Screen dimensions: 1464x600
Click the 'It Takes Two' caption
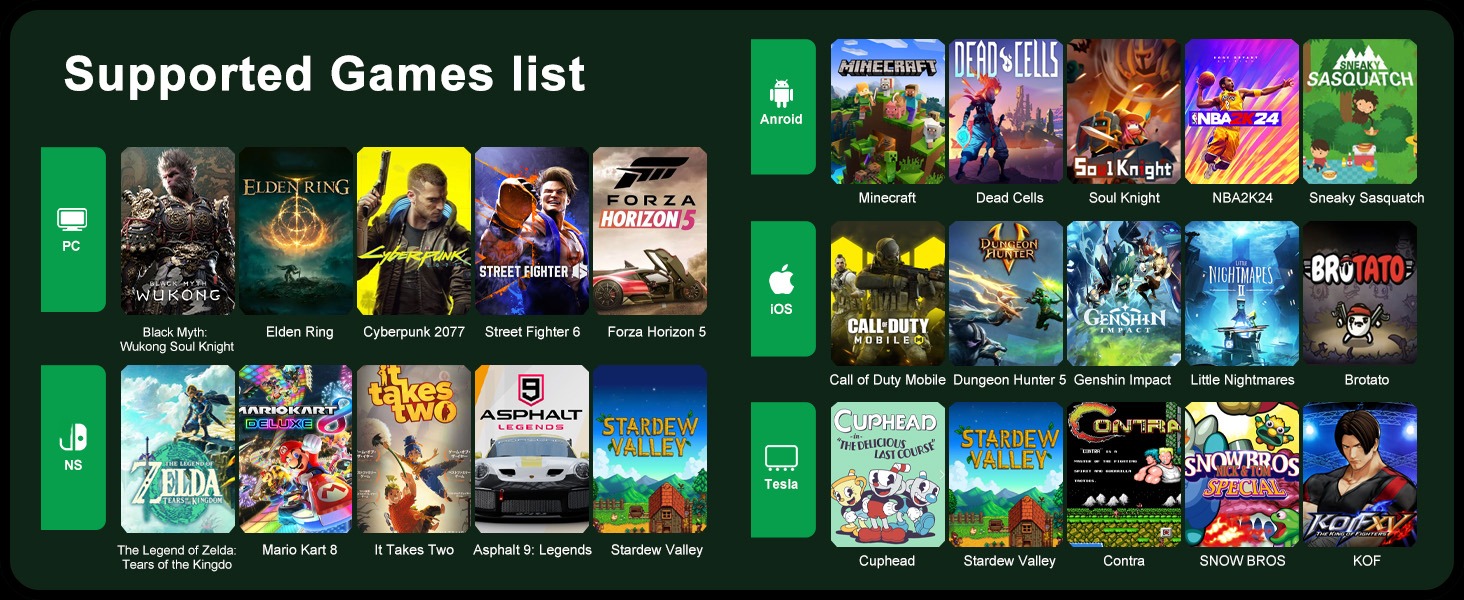[x=414, y=550]
